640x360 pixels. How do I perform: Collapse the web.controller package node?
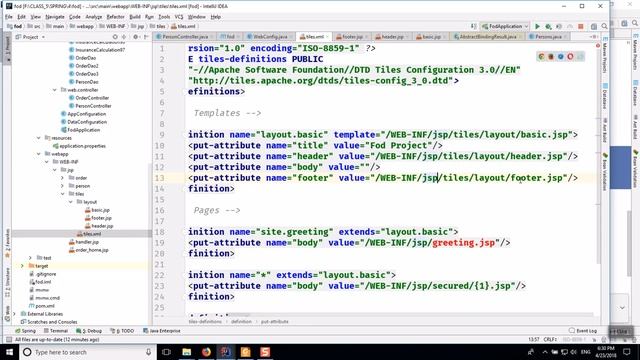pyautogui.click(x=55, y=90)
